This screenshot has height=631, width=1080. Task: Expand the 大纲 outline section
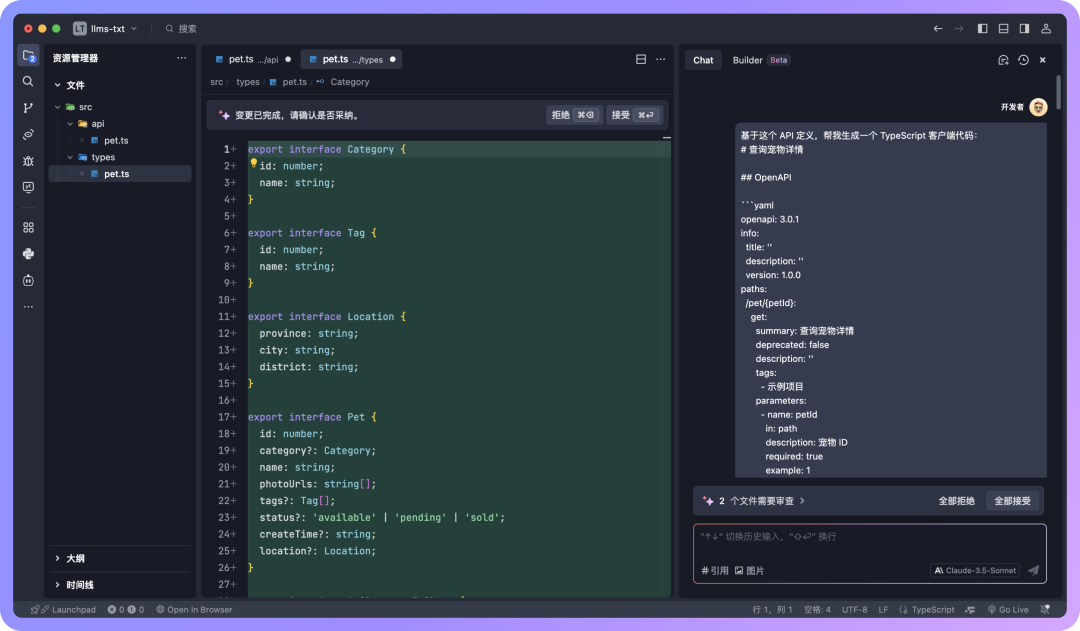click(75, 558)
